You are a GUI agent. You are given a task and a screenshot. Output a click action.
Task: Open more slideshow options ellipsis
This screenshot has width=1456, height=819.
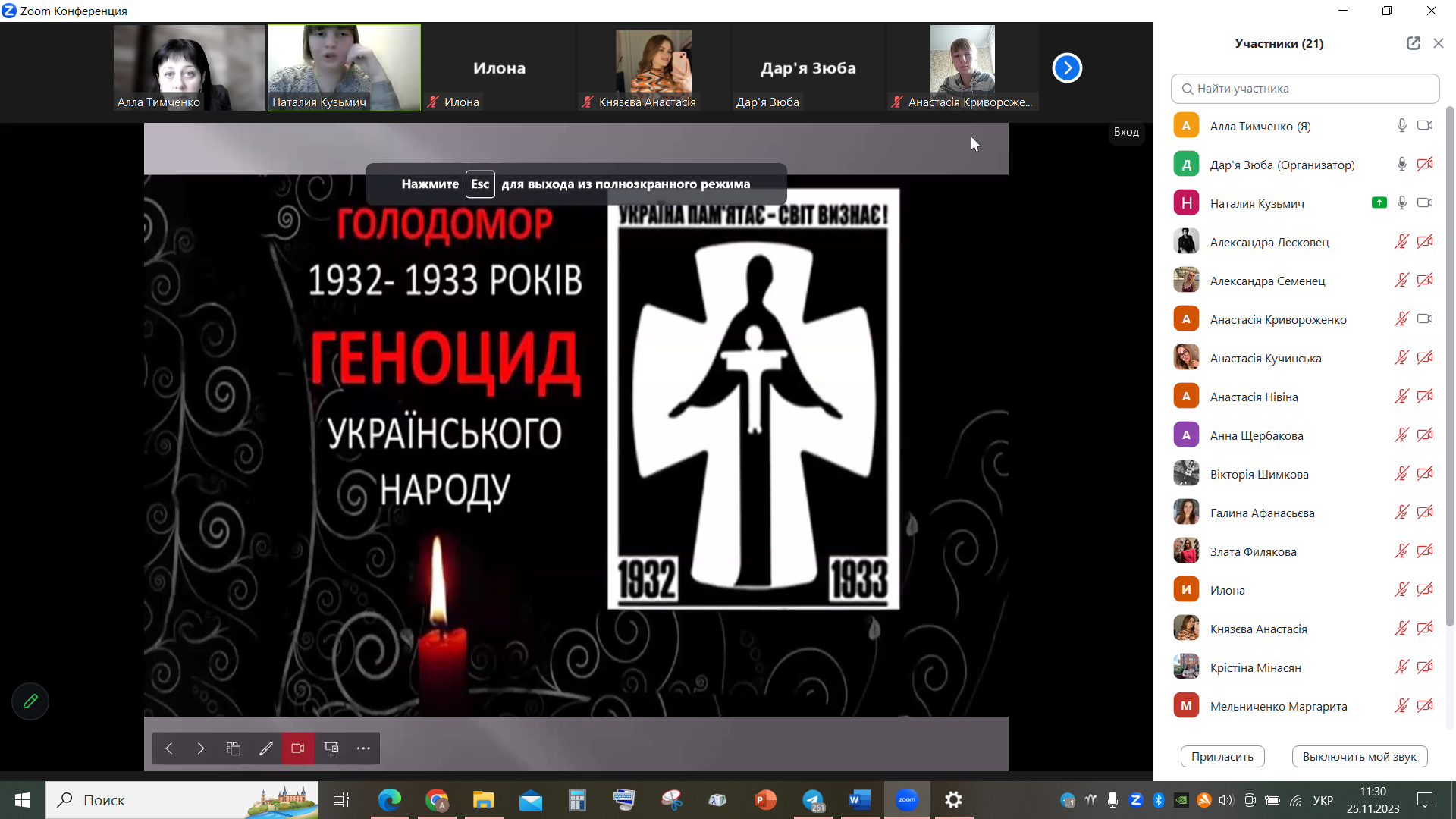click(364, 748)
